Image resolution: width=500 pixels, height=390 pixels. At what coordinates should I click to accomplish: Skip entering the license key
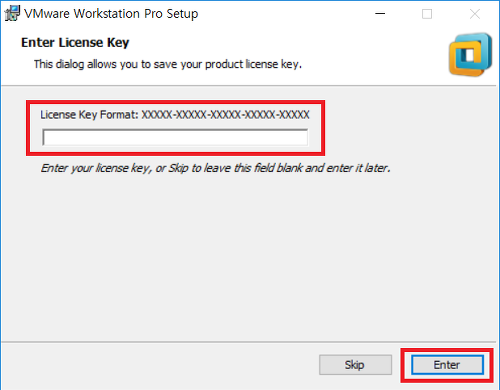click(x=355, y=365)
